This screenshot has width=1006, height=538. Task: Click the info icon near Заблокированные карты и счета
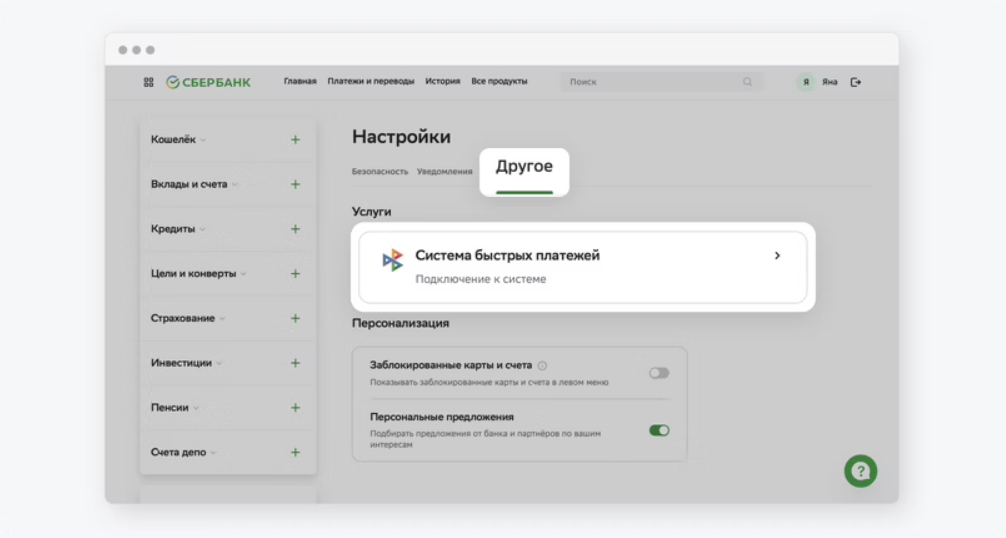pos(542,366)
